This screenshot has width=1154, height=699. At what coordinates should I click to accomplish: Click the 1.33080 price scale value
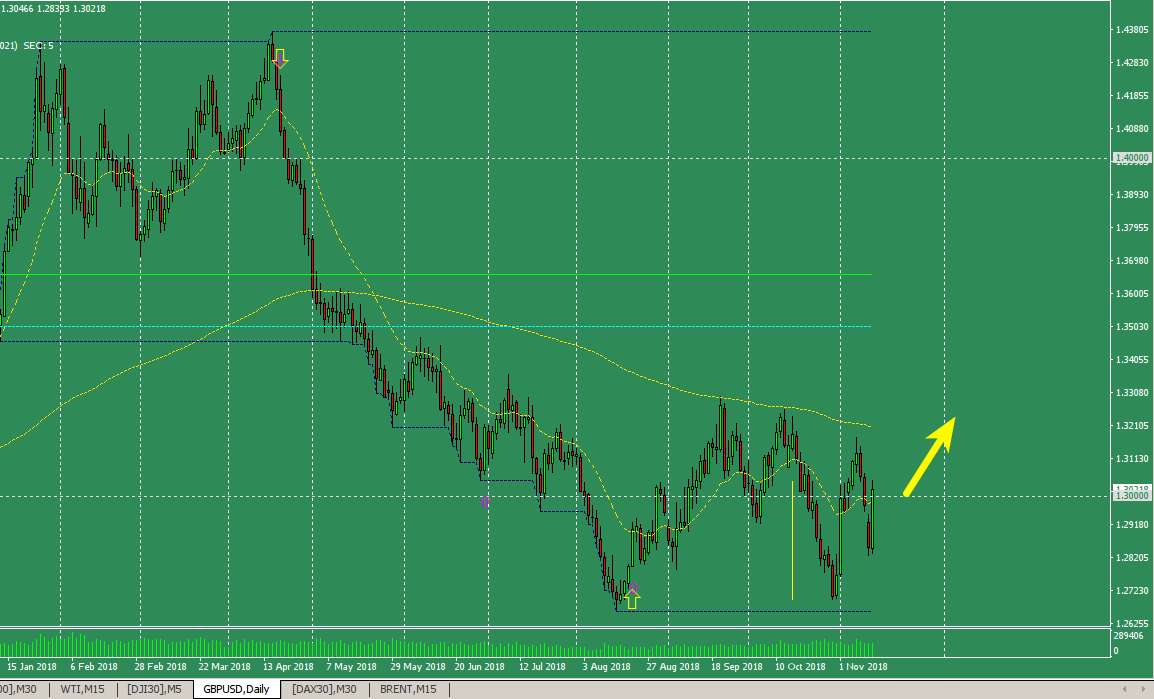(x=1131, y=393)
